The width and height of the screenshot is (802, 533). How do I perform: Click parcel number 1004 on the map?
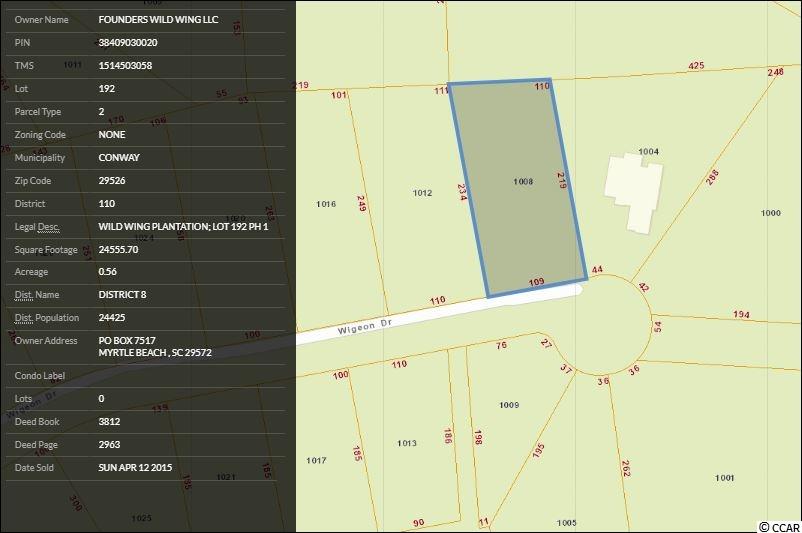pos(649,151)
